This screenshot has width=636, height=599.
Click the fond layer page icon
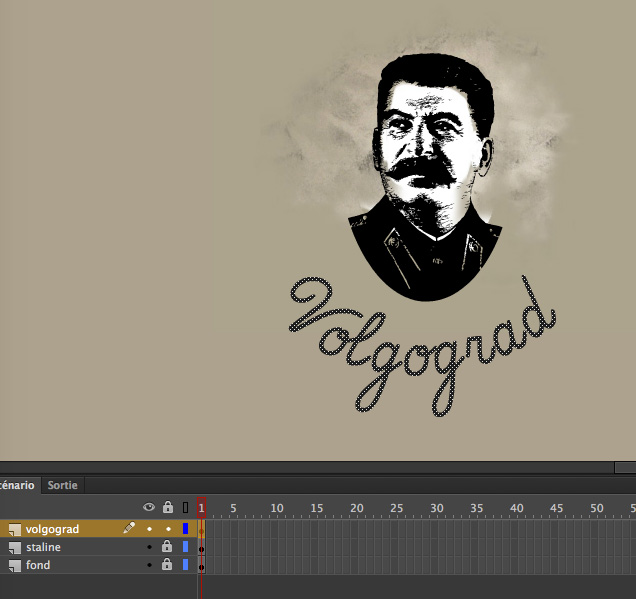pyautogui.click(x=15, y=566)
